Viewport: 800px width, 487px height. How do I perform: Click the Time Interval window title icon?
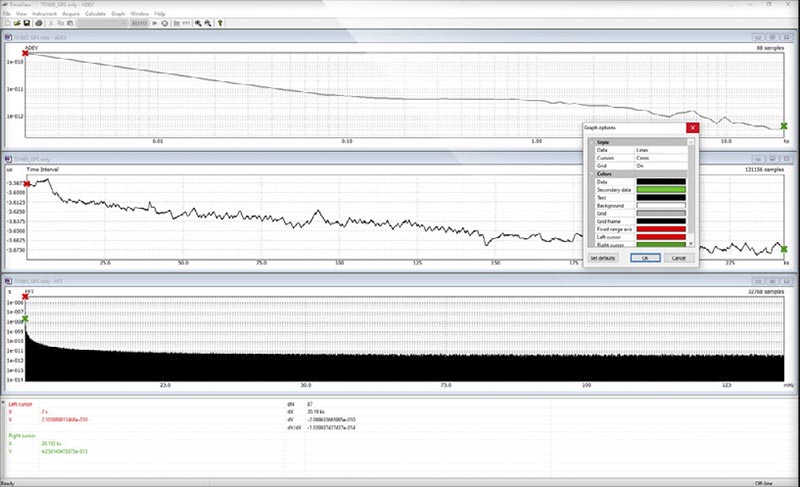coord(8,159)
